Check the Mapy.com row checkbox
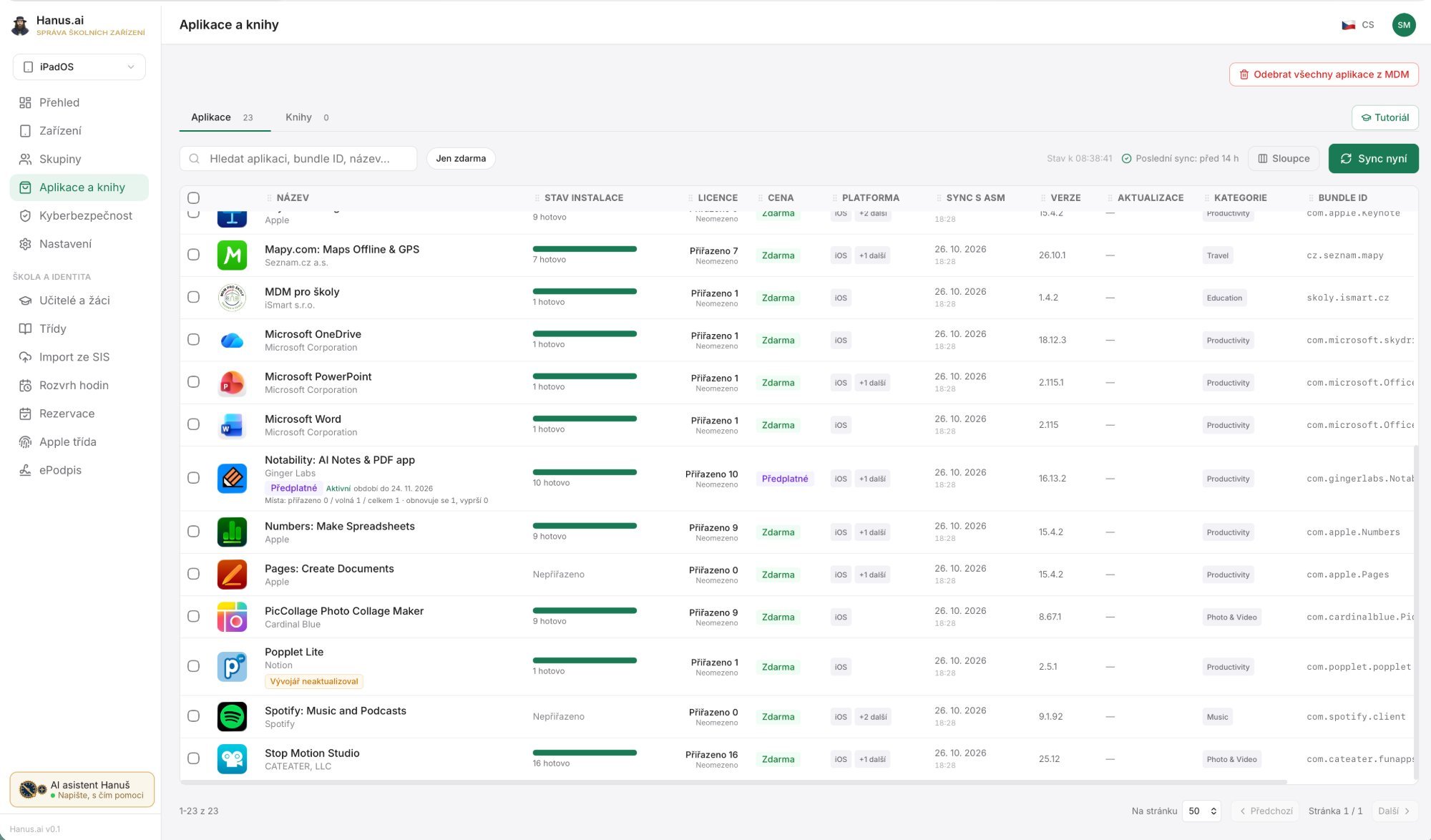This screenshot has width=1431, height=840. [x=193, y=255]
